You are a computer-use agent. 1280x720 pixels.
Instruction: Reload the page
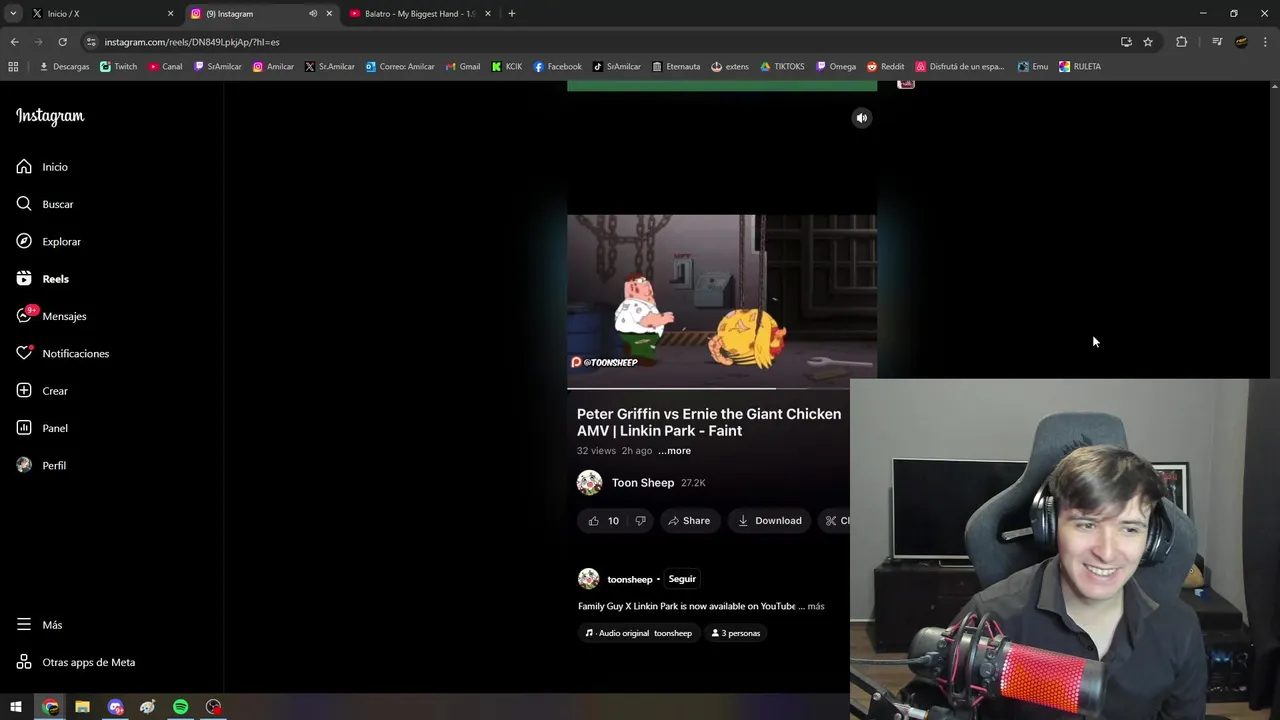62,42
